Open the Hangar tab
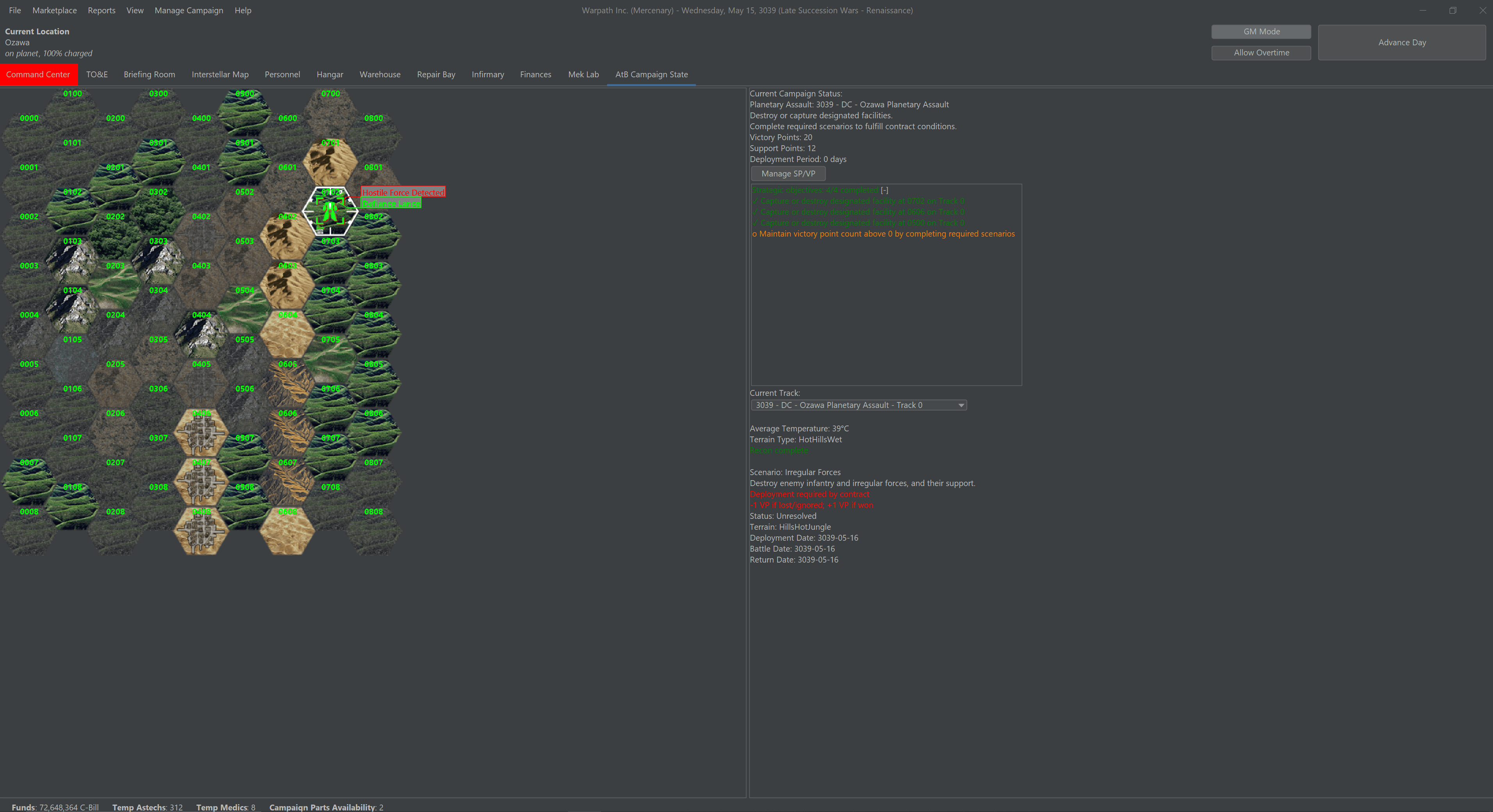This screenshot has width=1493, height=812. click(329, 74)
